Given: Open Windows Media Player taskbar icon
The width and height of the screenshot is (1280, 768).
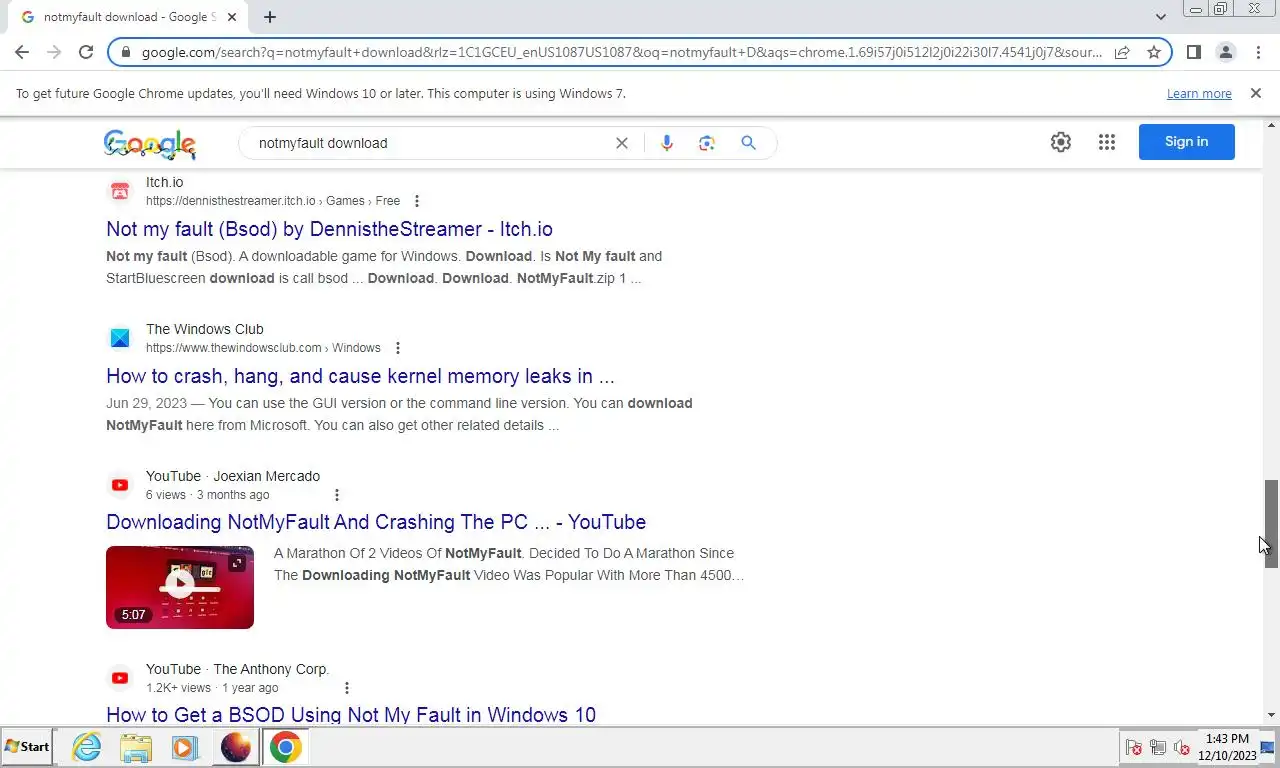Looking at the screenshot, I should point(184,747).
